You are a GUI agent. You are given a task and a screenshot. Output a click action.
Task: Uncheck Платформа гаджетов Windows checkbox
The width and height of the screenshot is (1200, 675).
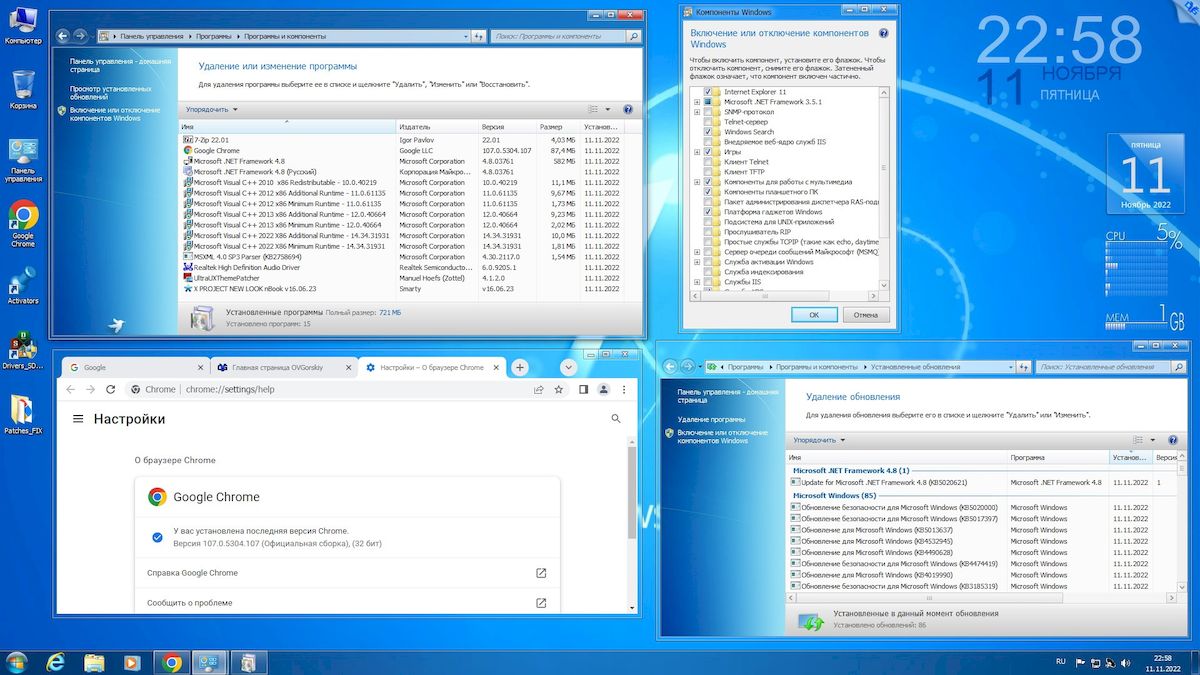[x=708, y=212]
